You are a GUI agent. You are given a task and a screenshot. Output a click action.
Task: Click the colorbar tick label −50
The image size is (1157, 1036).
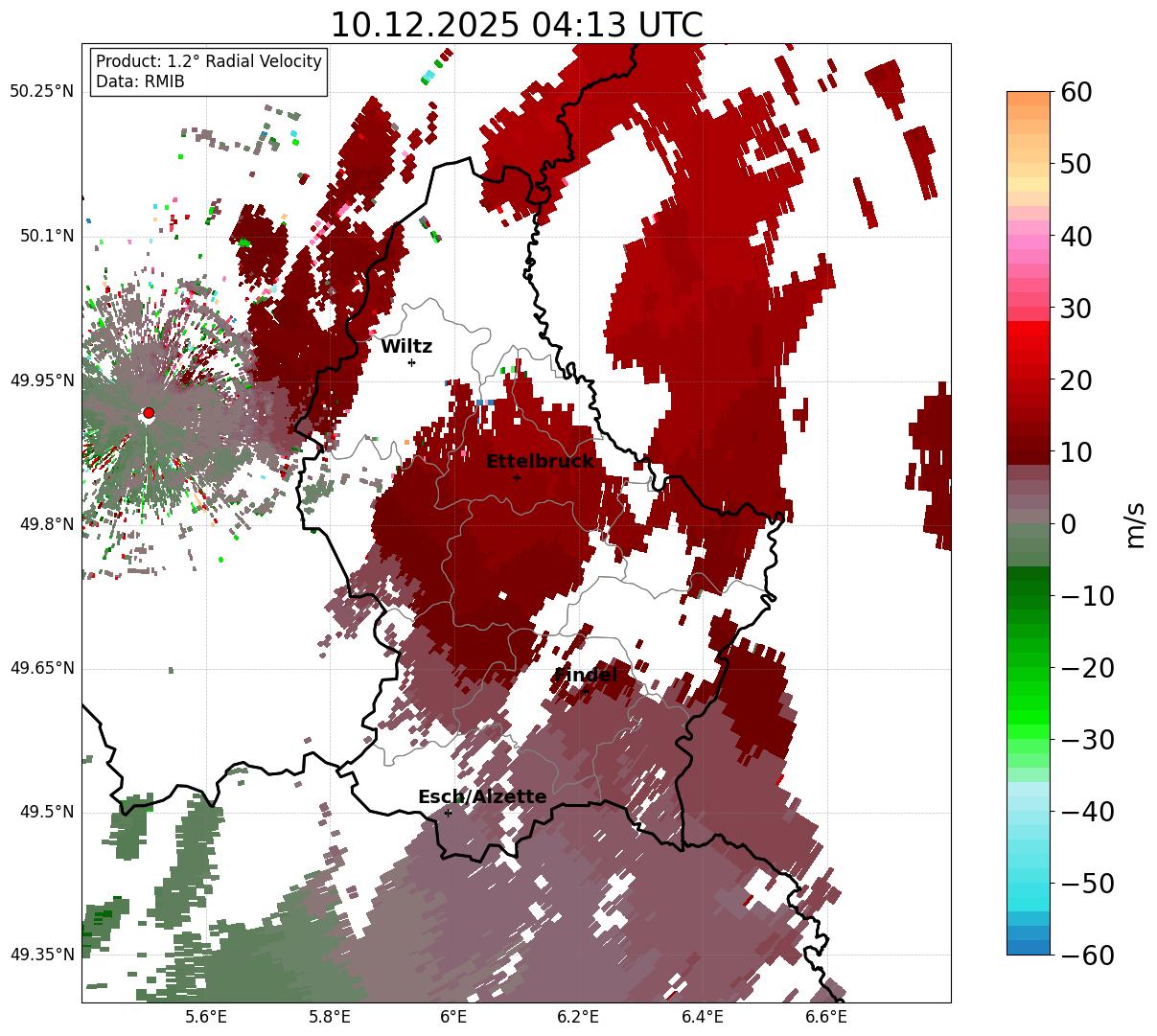(x=1087, y=884)
